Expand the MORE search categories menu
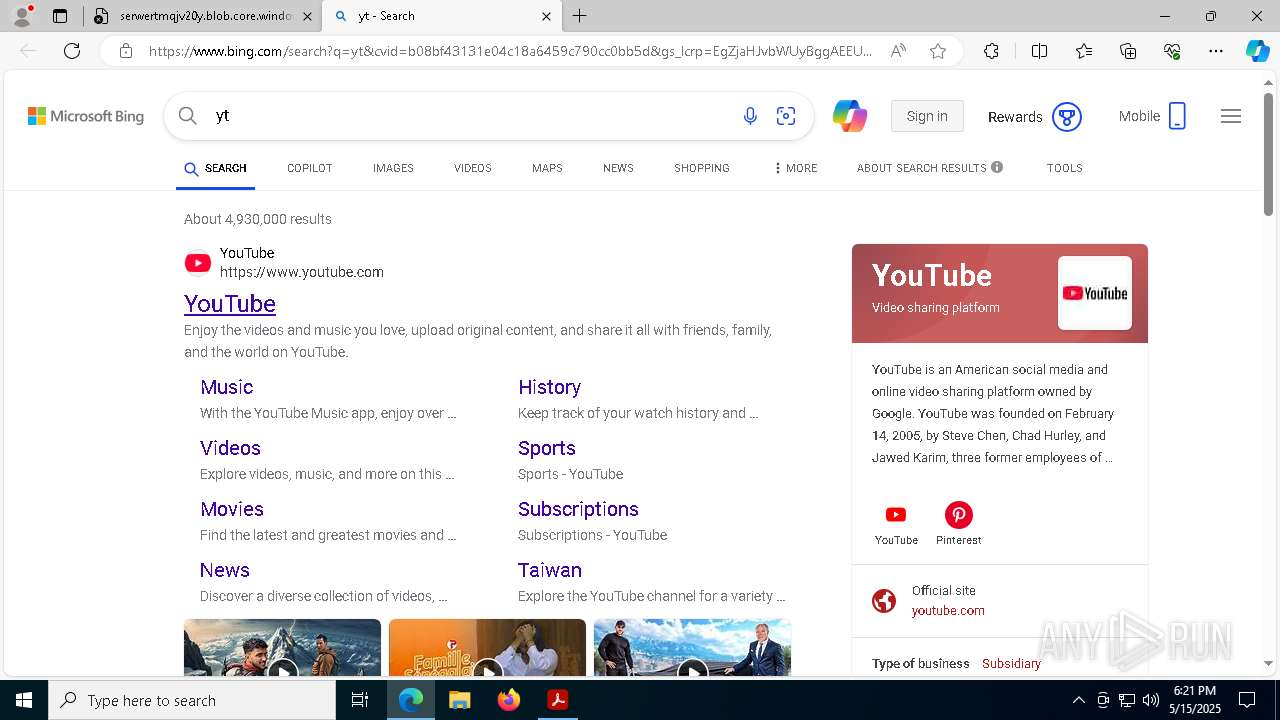The width and height of the screenshot is (1280, 720). (x=795, y=168)
